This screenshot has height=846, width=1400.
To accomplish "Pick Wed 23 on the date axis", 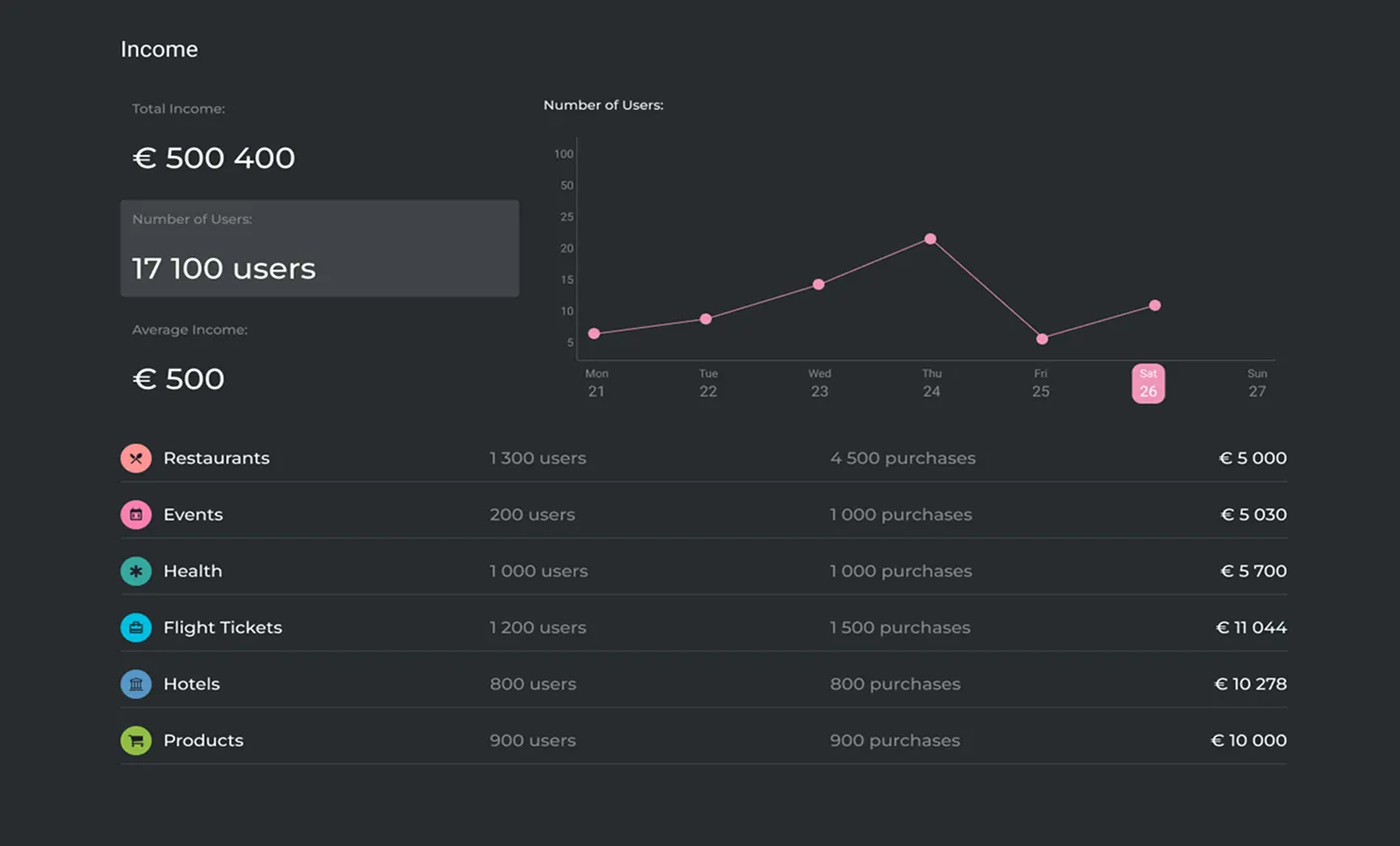I will click(819, 383).
